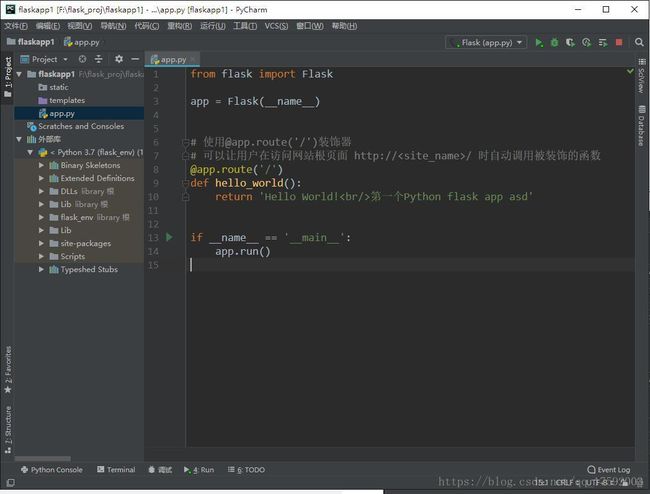Image resolution: width=650 pixels, height=494 pixels.
Task: Open the 编辑(E) Edit menu
Action: tap(48, 26)
